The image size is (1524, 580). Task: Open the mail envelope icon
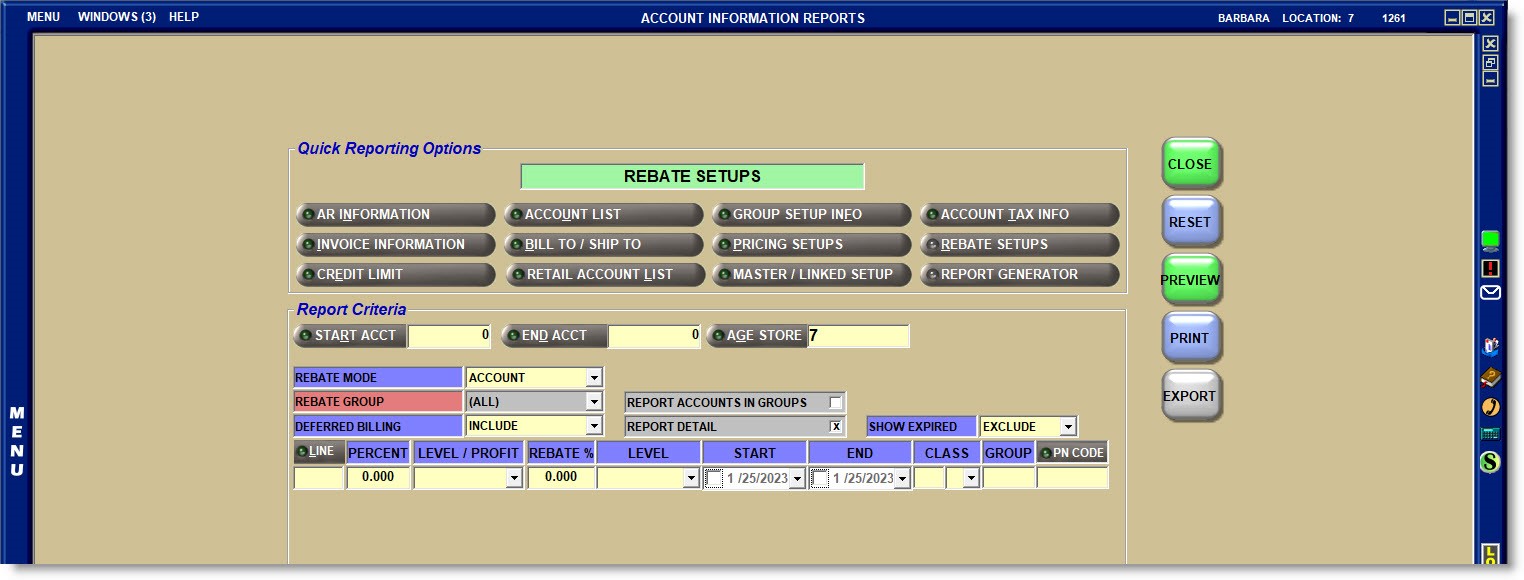[1490, 293]
